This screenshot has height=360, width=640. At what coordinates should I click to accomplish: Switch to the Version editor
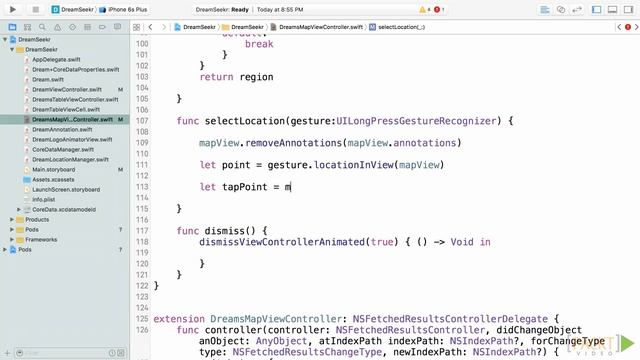click(577, 9)
